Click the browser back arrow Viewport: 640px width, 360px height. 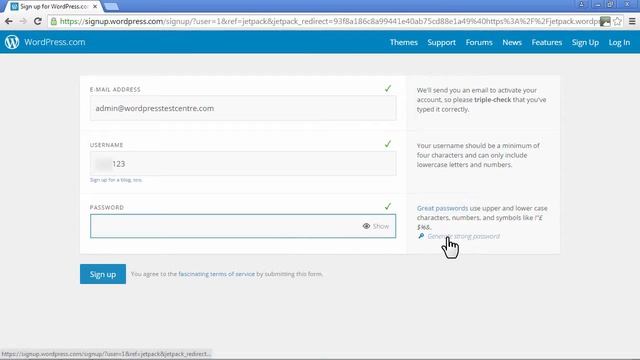point(9,21)
